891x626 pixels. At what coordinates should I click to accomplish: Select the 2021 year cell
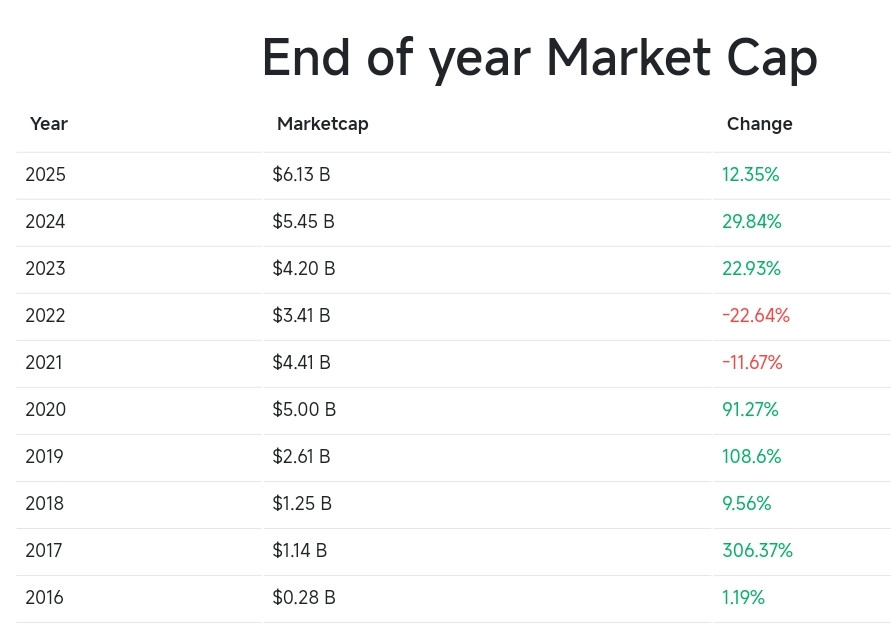44,363
